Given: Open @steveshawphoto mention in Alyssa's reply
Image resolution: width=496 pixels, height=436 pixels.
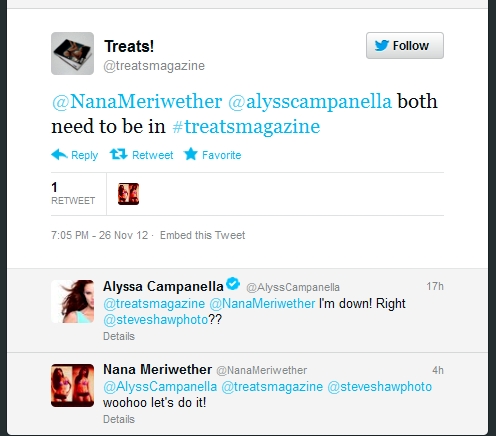Looking at the screenshot, I should pyautogui.click(x=156, y=320).
